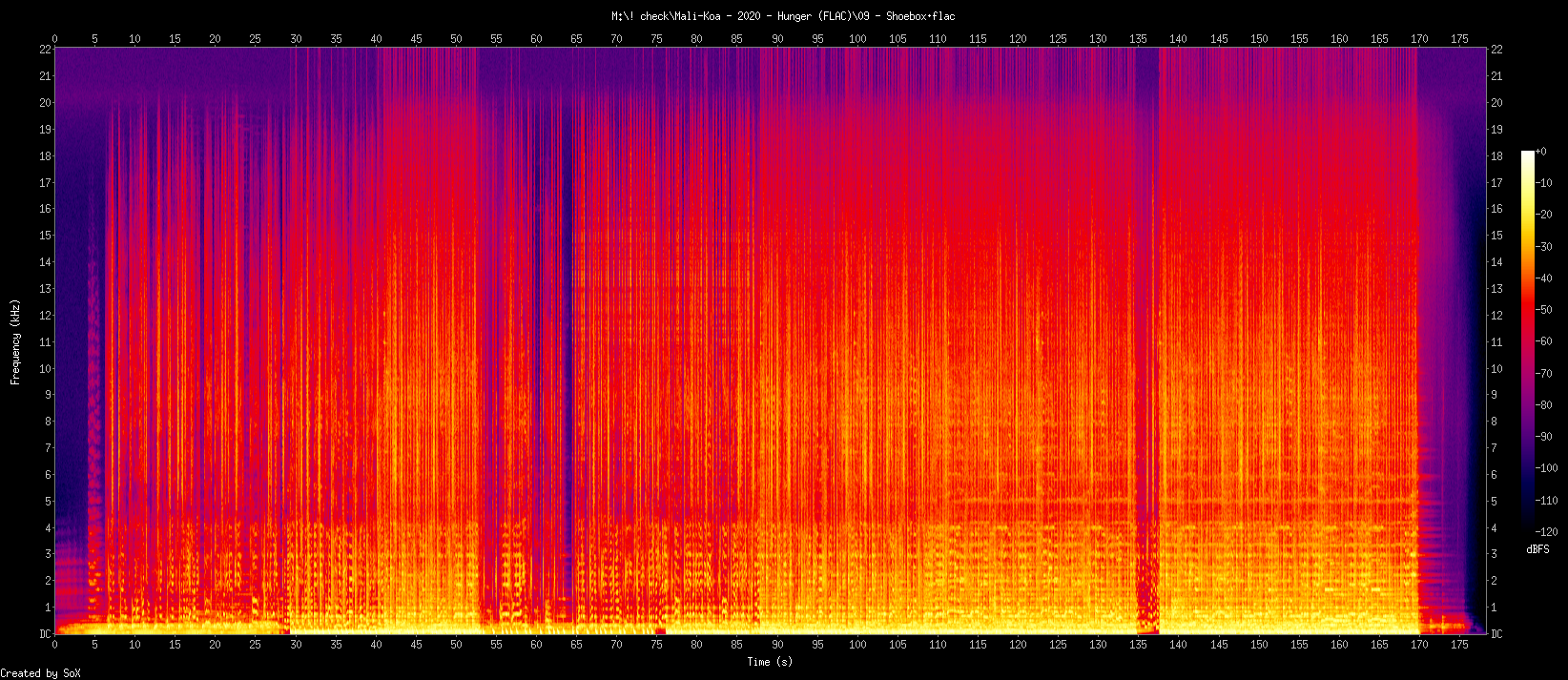1568x680 pixels.
Task: Click the '-40' value on the dBFS scale
Action: 1543,278
